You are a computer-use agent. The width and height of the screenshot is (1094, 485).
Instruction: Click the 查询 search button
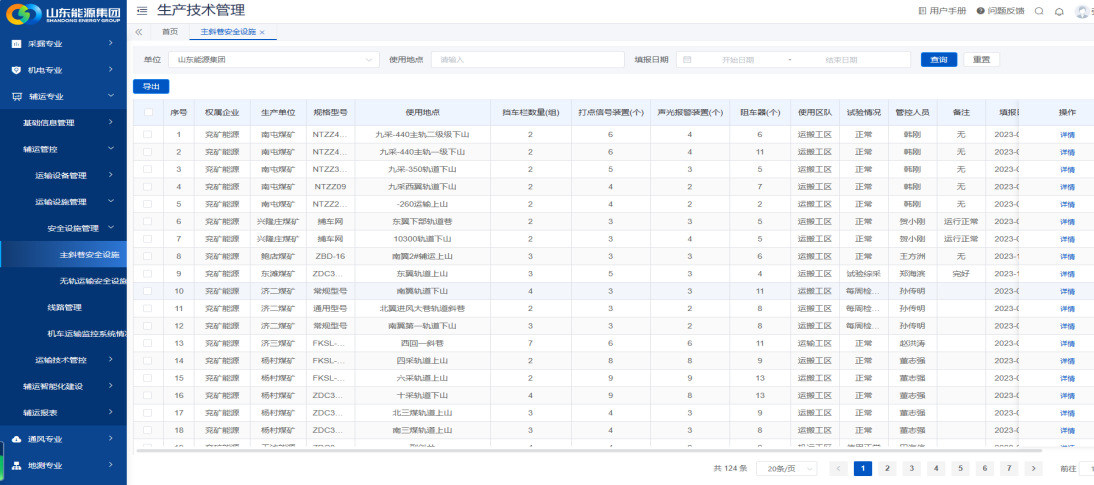pos(939,60)
